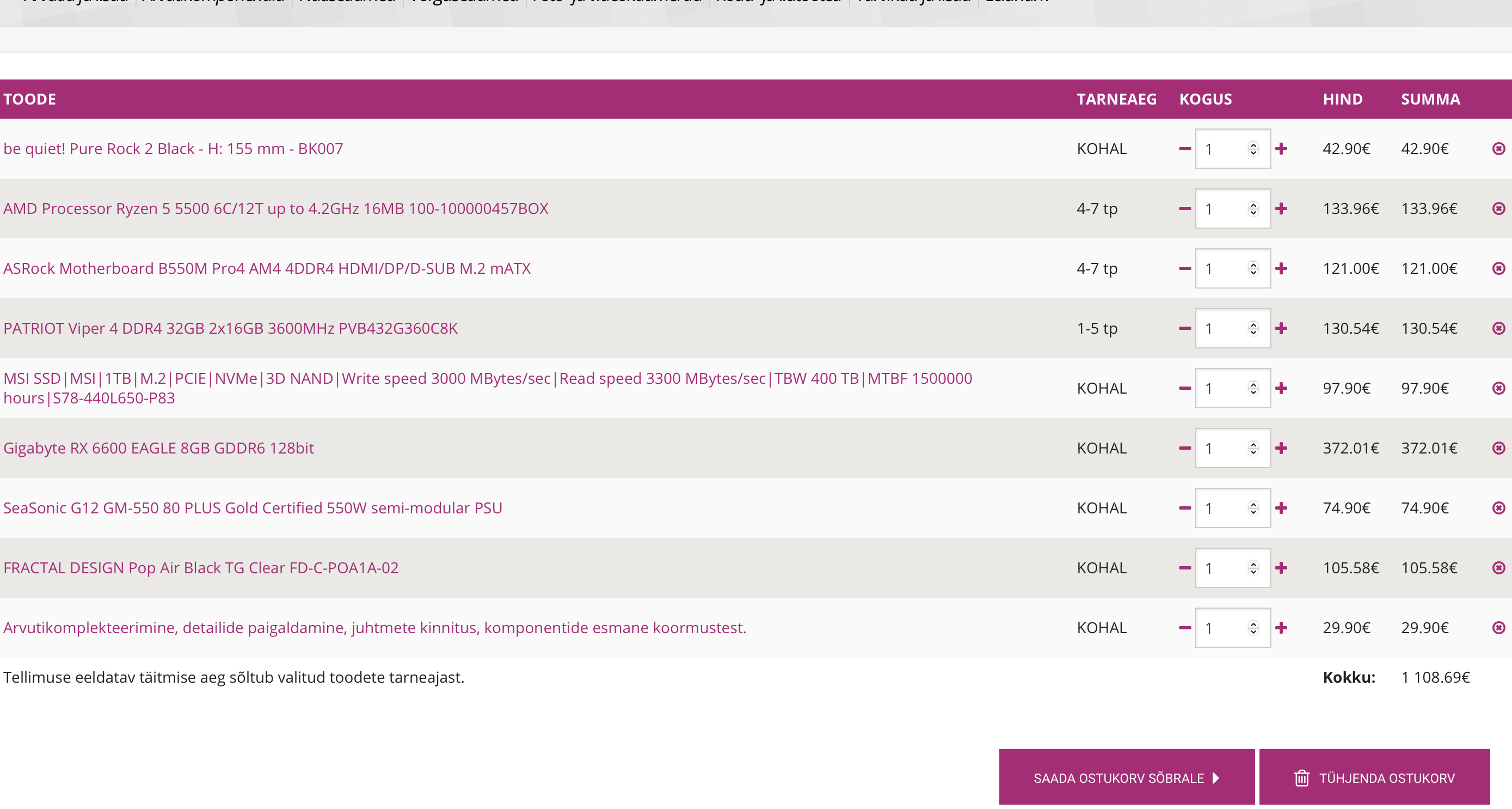Decrease quantity of ASRock B550M Pro4 motherboard
The width and height of the screenshot is (1512, 809).
click(1184, 269)
